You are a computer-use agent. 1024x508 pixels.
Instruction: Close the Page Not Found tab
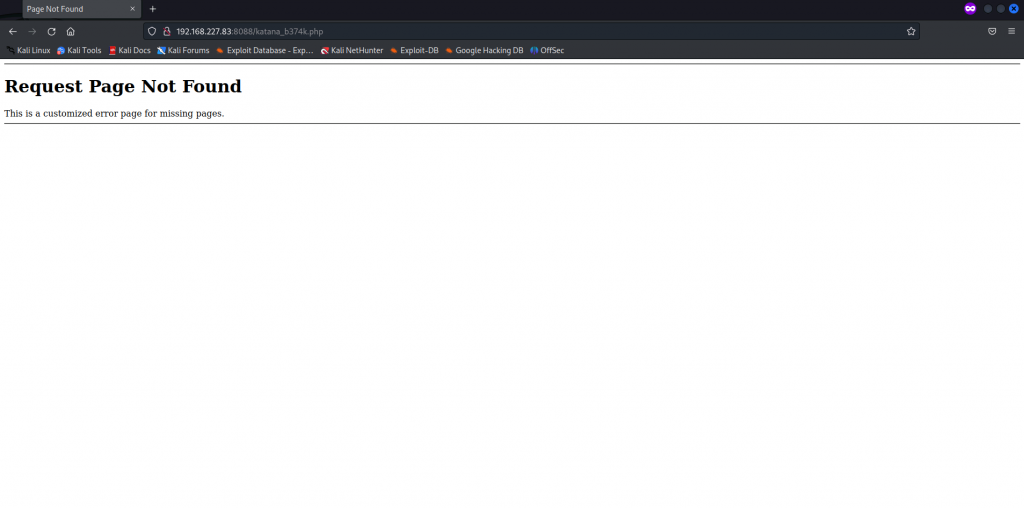(x=133, y=9)
